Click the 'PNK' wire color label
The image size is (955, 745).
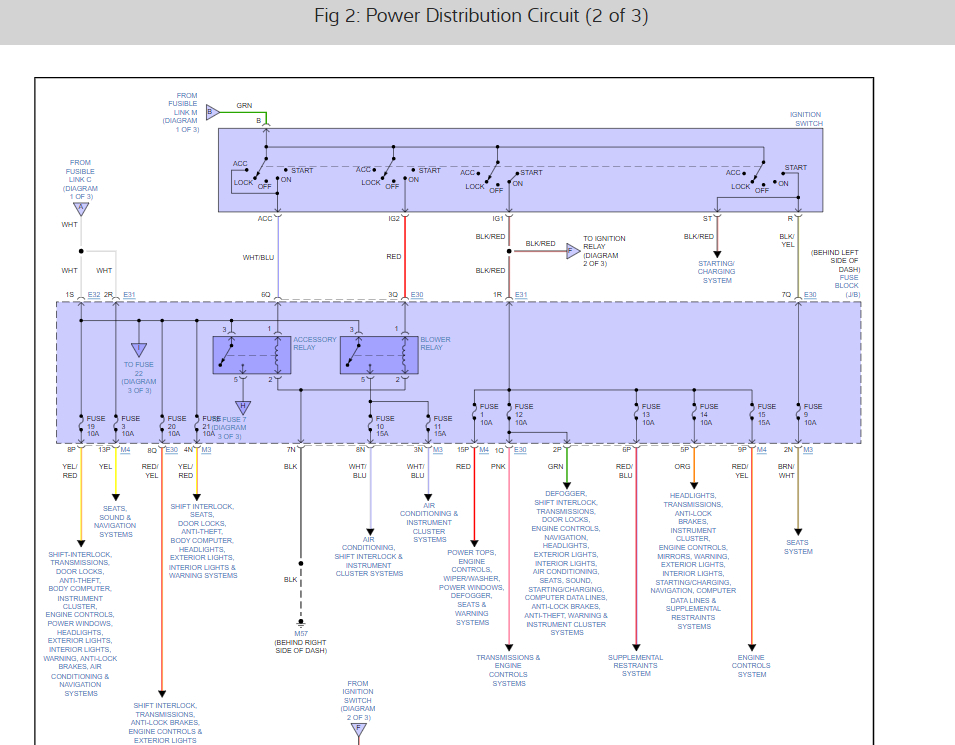coord(498,467)
